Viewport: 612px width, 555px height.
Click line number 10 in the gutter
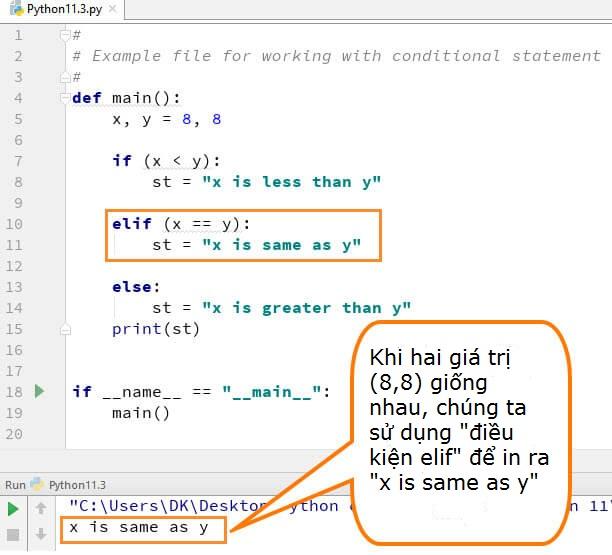coord(14,224)
